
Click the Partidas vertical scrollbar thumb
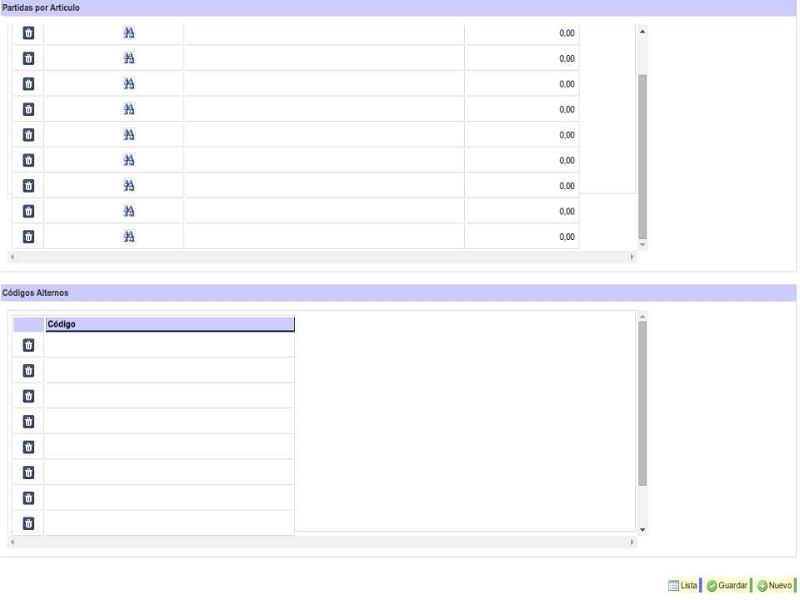click(x=642, y=155)
